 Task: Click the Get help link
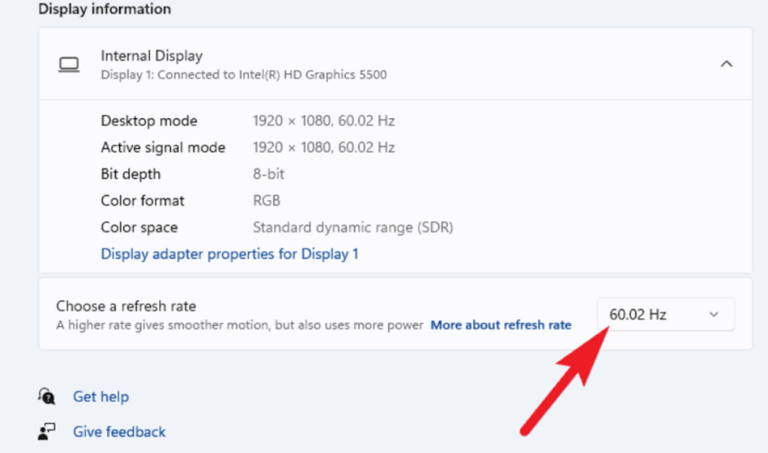pos(101,396)
